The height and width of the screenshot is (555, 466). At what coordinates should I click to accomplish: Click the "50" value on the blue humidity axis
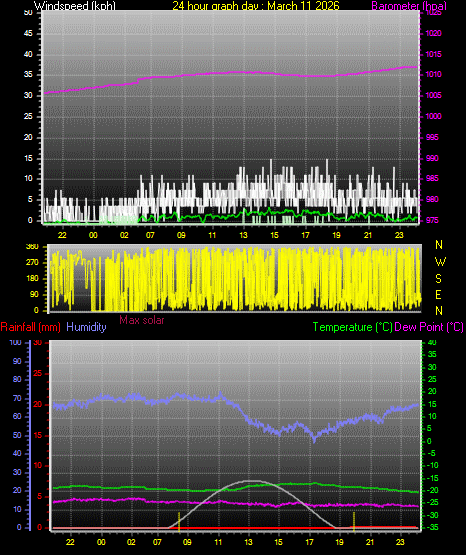click(17, 435)
